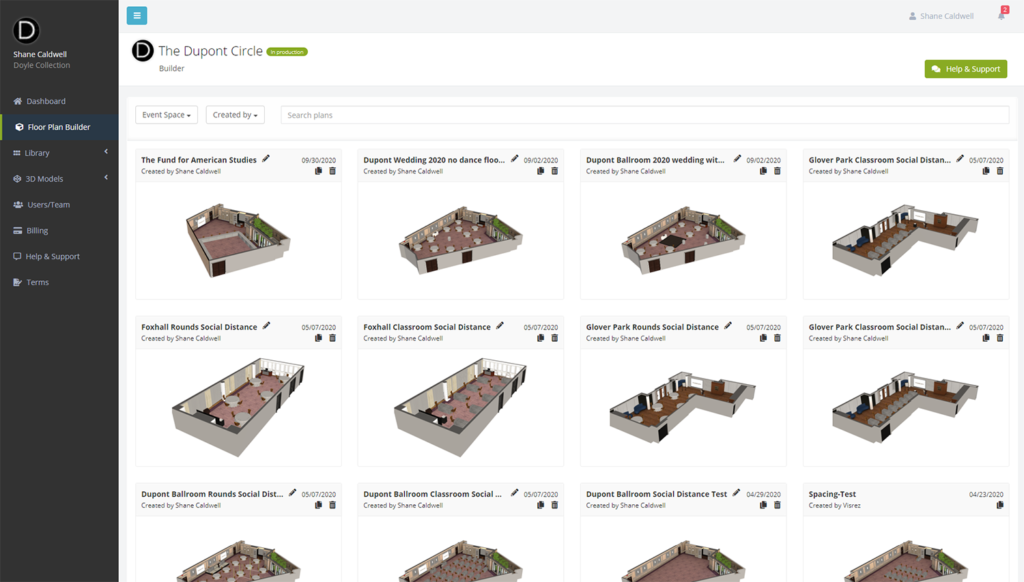Rename The Fund for American Studies plan
Screen dimensions: 1024x582
pyautogui.click(x=266, y=159)
